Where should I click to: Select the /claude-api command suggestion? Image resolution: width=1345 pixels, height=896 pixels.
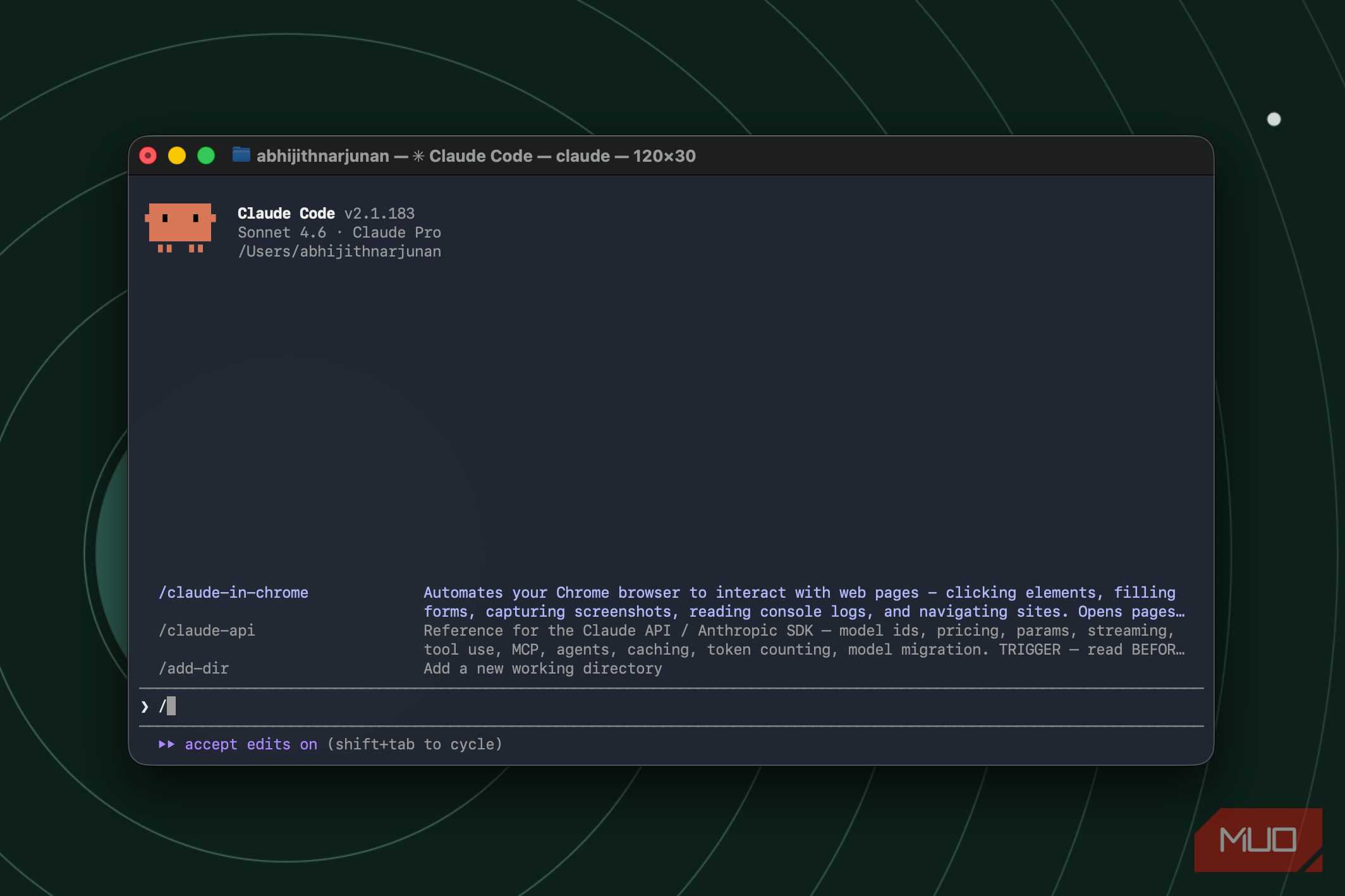(x=207, y=631)
